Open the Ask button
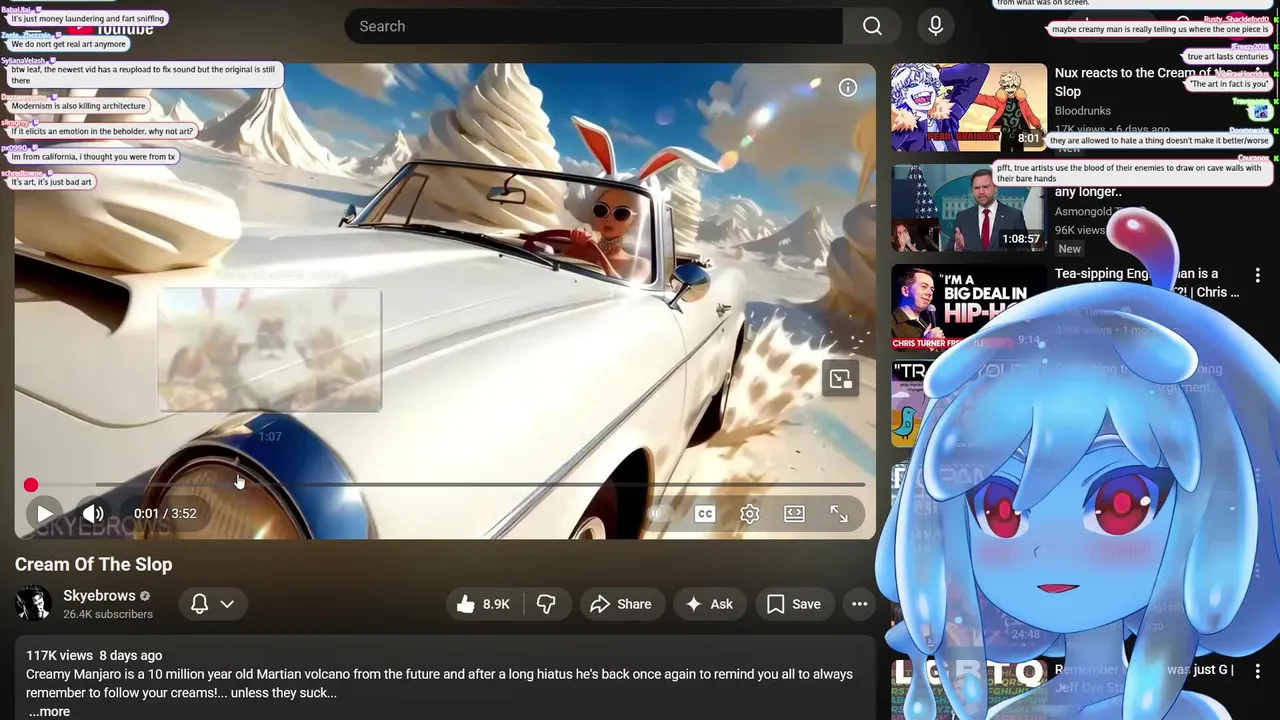This screenshot has height=720, width=1280. 709,604
